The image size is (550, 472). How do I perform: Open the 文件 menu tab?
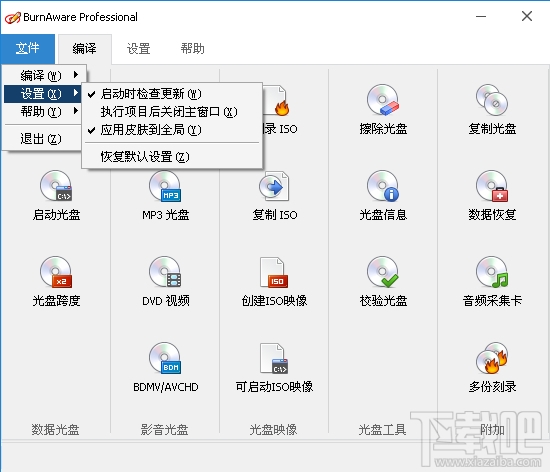28,49
